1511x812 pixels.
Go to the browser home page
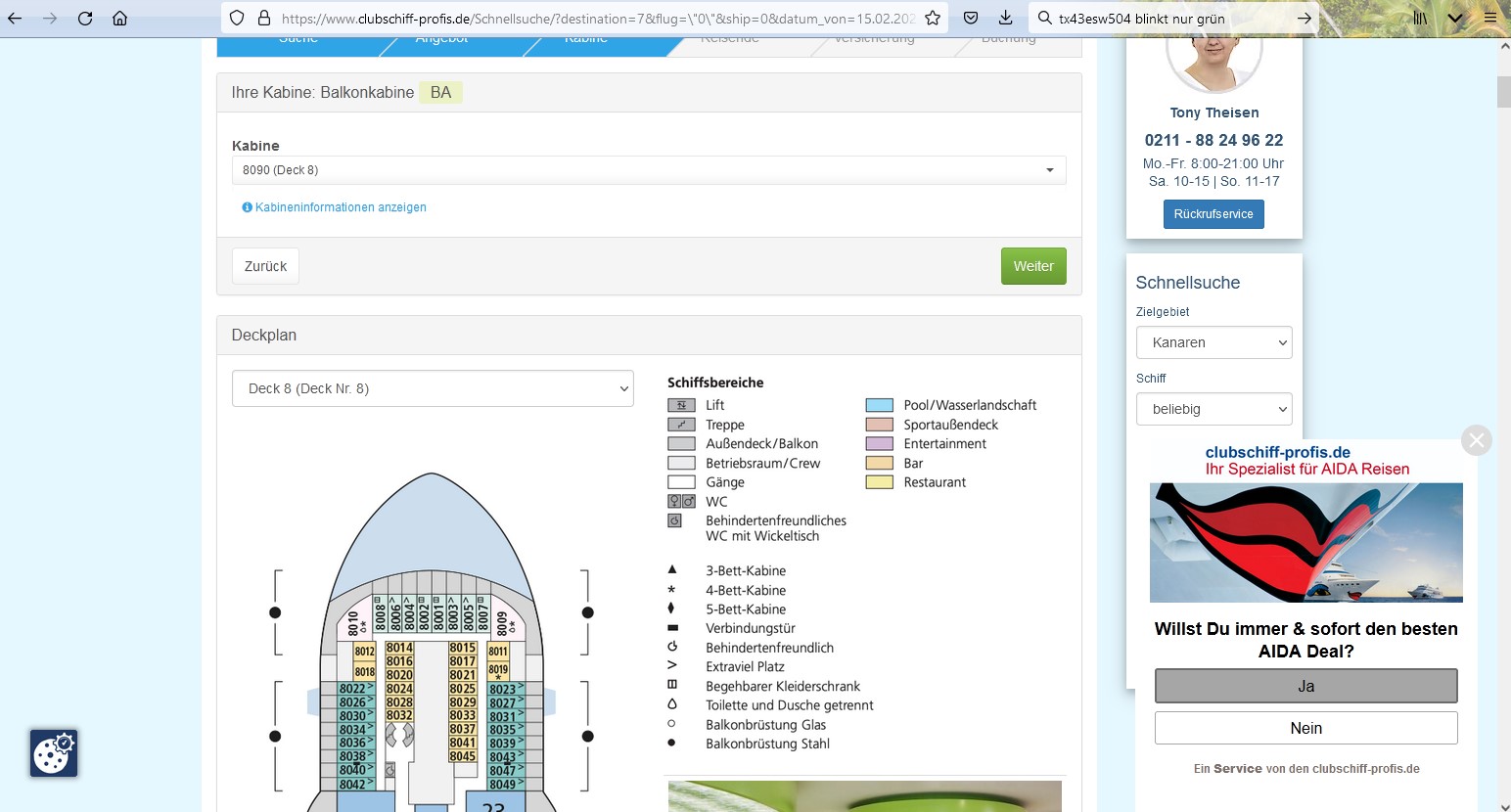click(119, 19)
